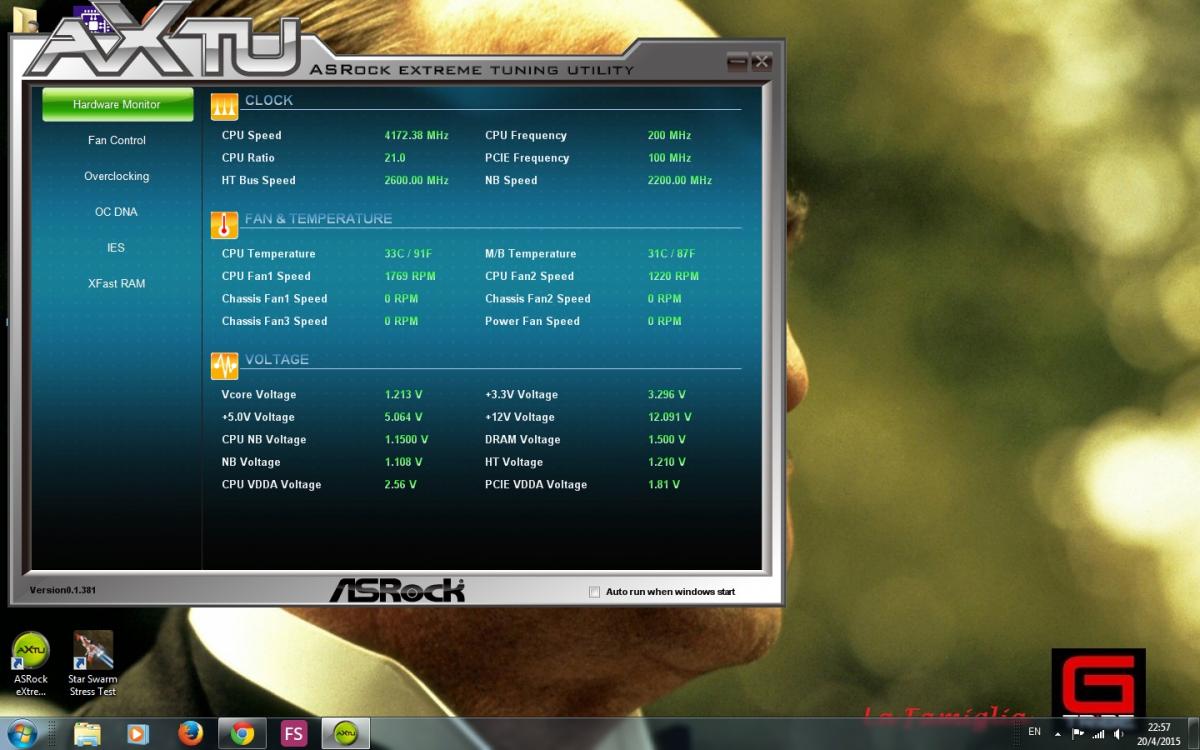Click the HT Voltage value 1.210 V

667,463
